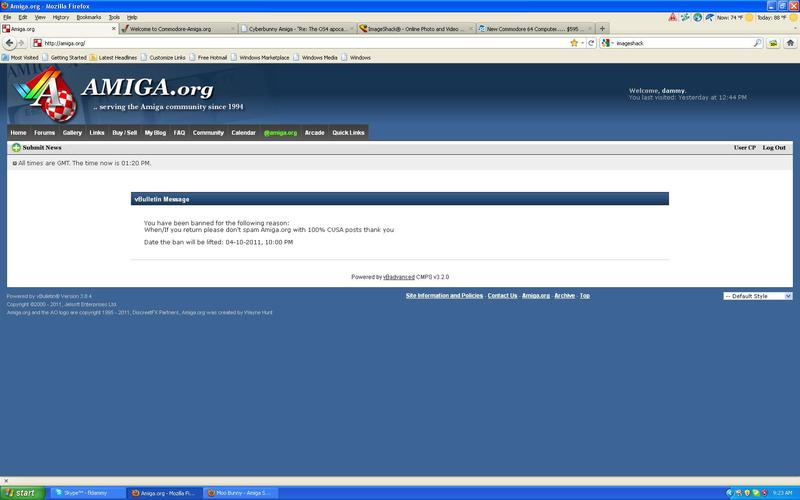Click the Contact Us footer link
Viewport: 800px width, 500px height.
pos(503,296)
